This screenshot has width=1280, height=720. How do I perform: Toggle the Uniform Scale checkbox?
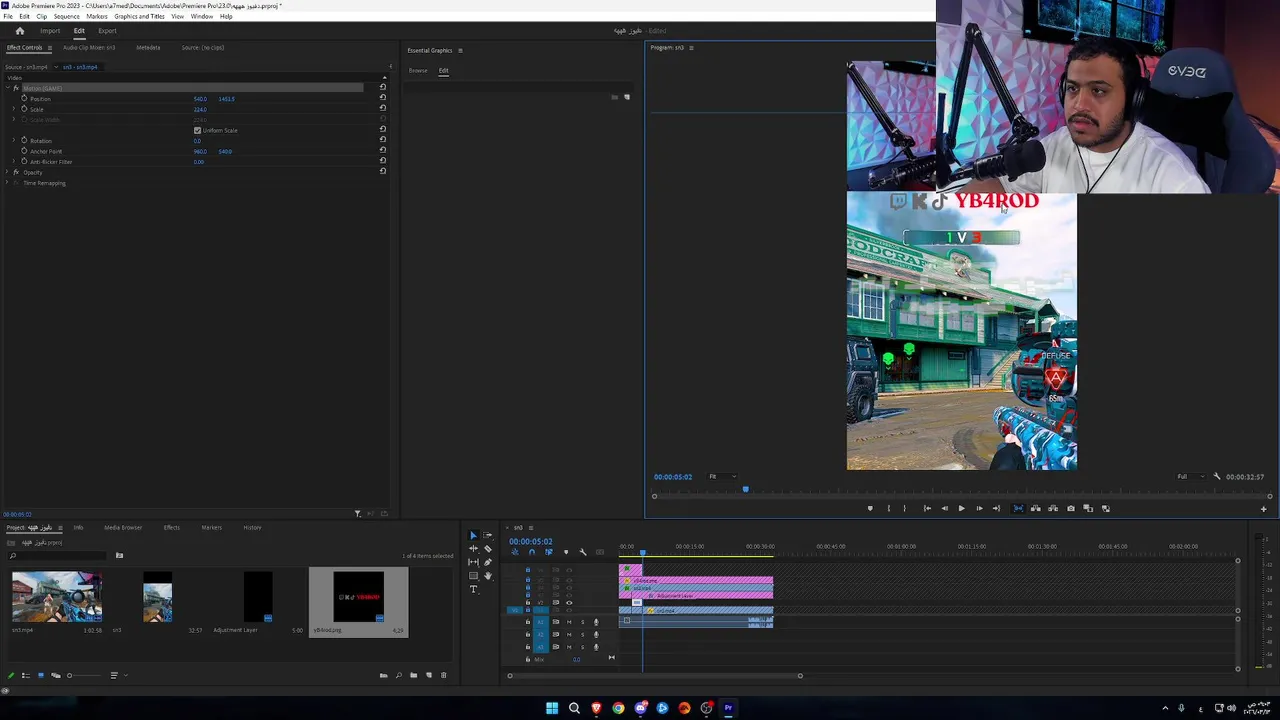(198, 130)
